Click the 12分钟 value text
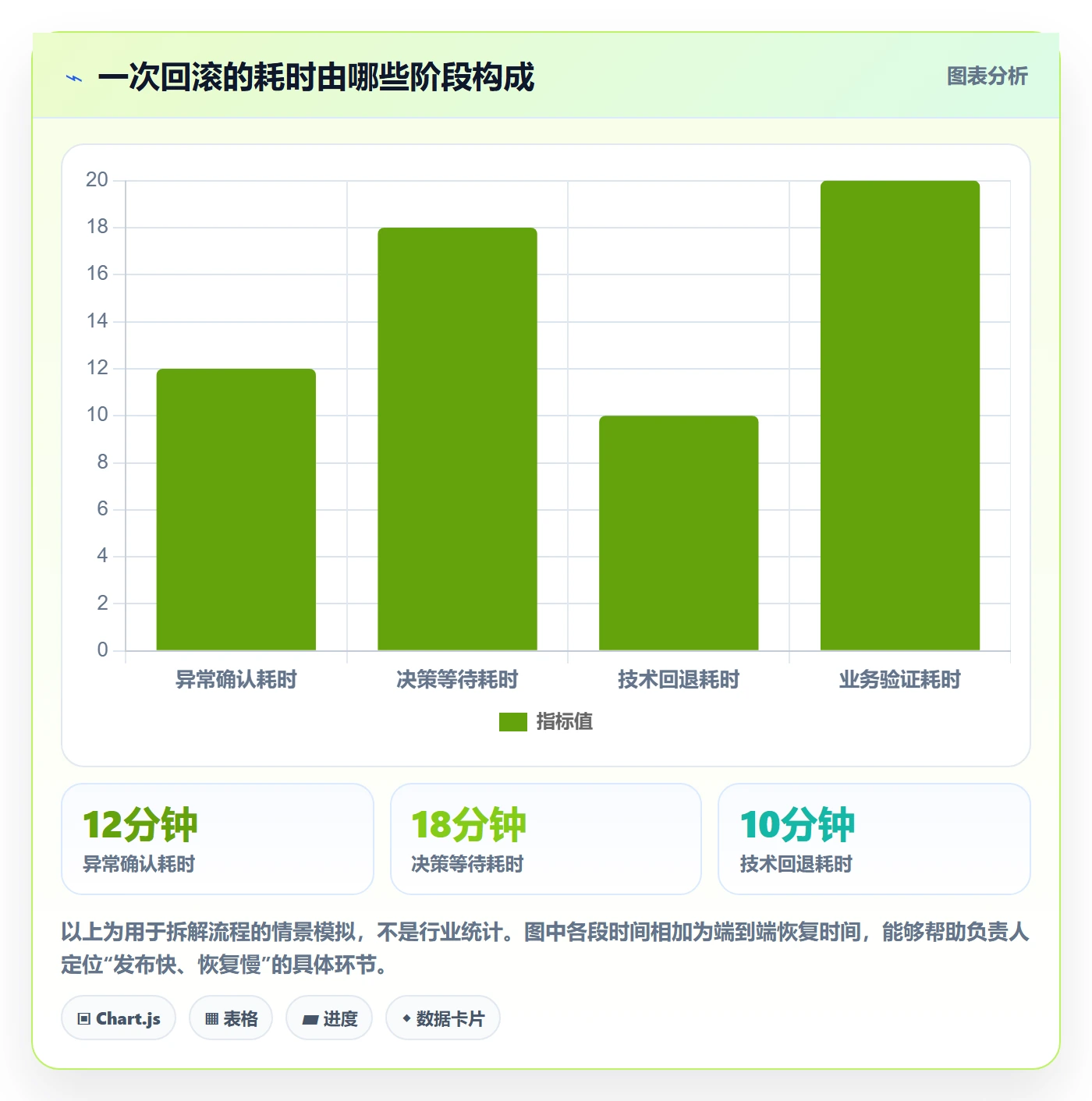The width and height of the screenshot is (1092, 1101). click(x=140, y=825)
